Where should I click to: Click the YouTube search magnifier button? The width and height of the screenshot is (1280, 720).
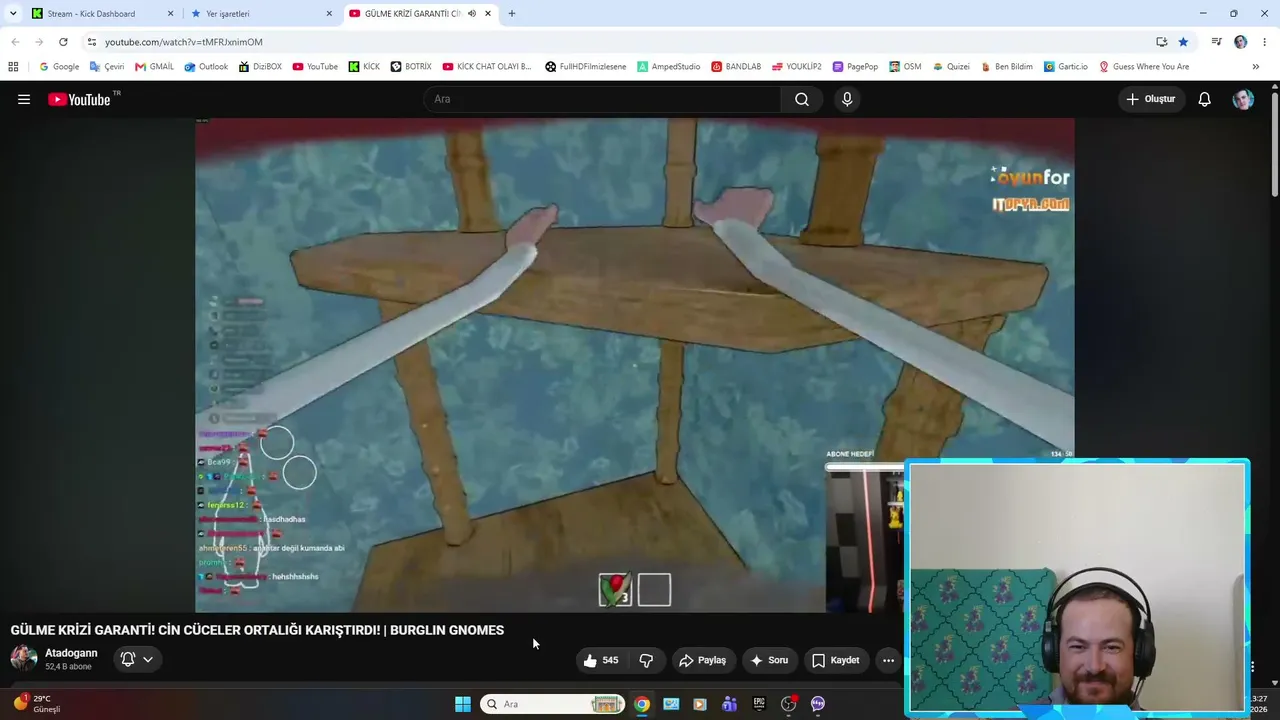(802, 99)
